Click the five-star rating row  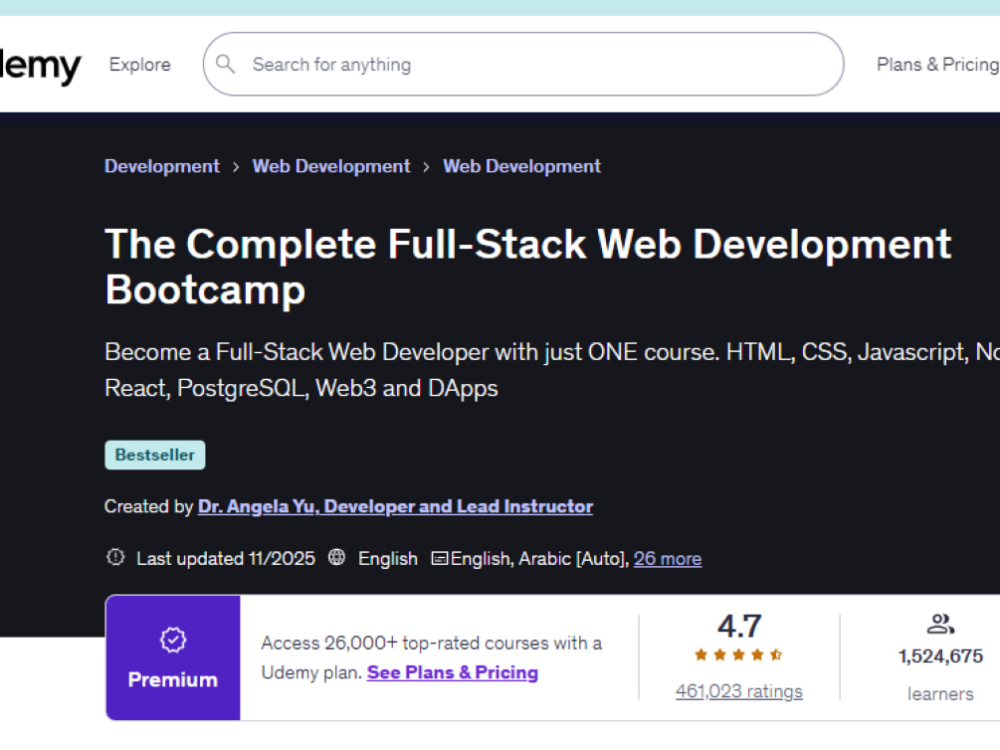(739, 655)
